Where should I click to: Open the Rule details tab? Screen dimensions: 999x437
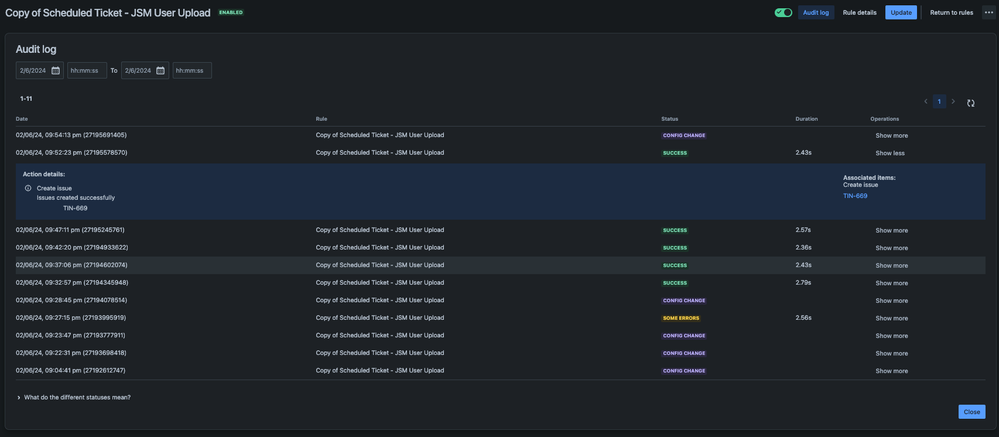859,13
